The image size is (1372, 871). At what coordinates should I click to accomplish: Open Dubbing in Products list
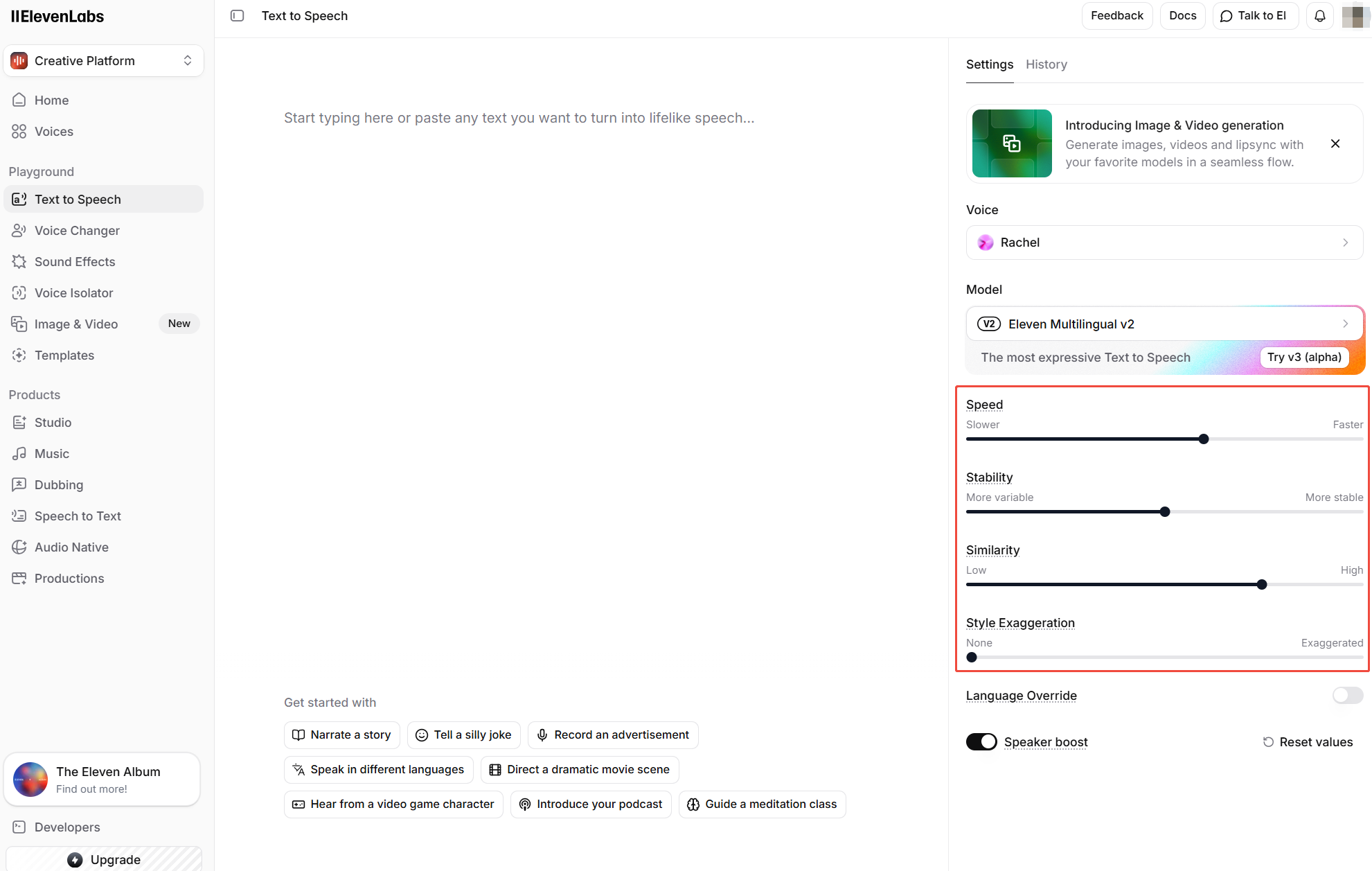[59, 485]
